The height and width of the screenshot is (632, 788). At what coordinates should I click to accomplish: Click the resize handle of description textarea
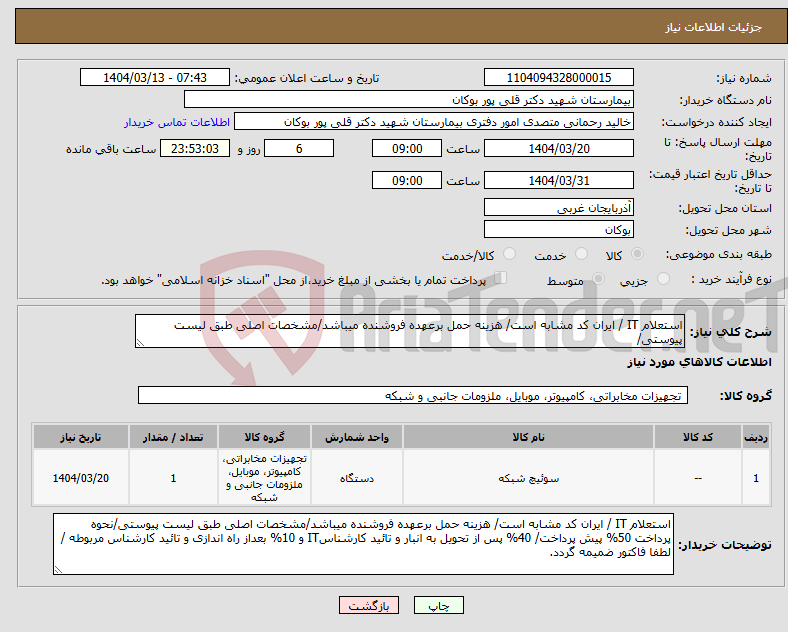[140, 343]
